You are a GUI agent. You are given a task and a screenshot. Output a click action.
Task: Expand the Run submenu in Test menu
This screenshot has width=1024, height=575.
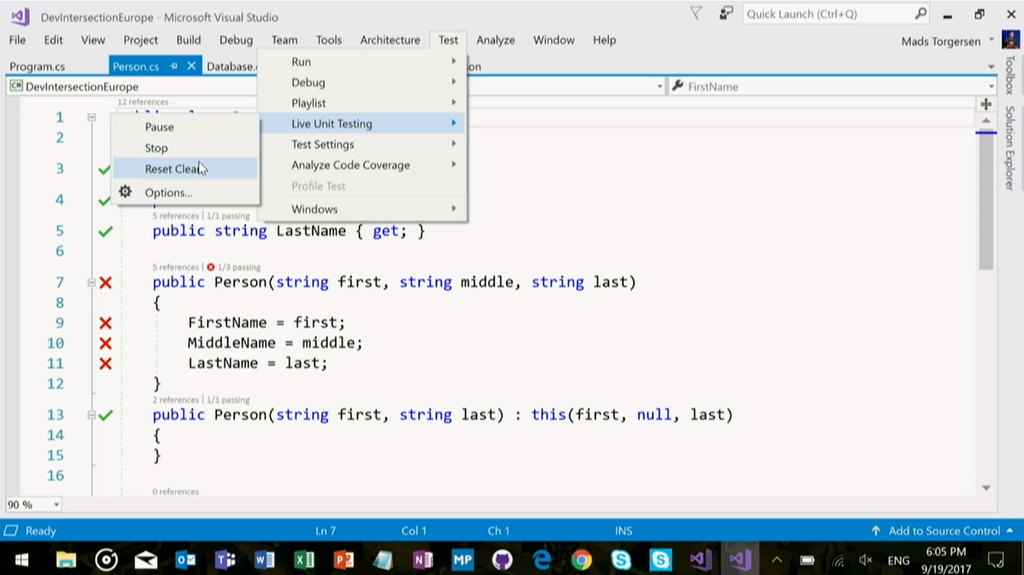click(x=362, y=61)
